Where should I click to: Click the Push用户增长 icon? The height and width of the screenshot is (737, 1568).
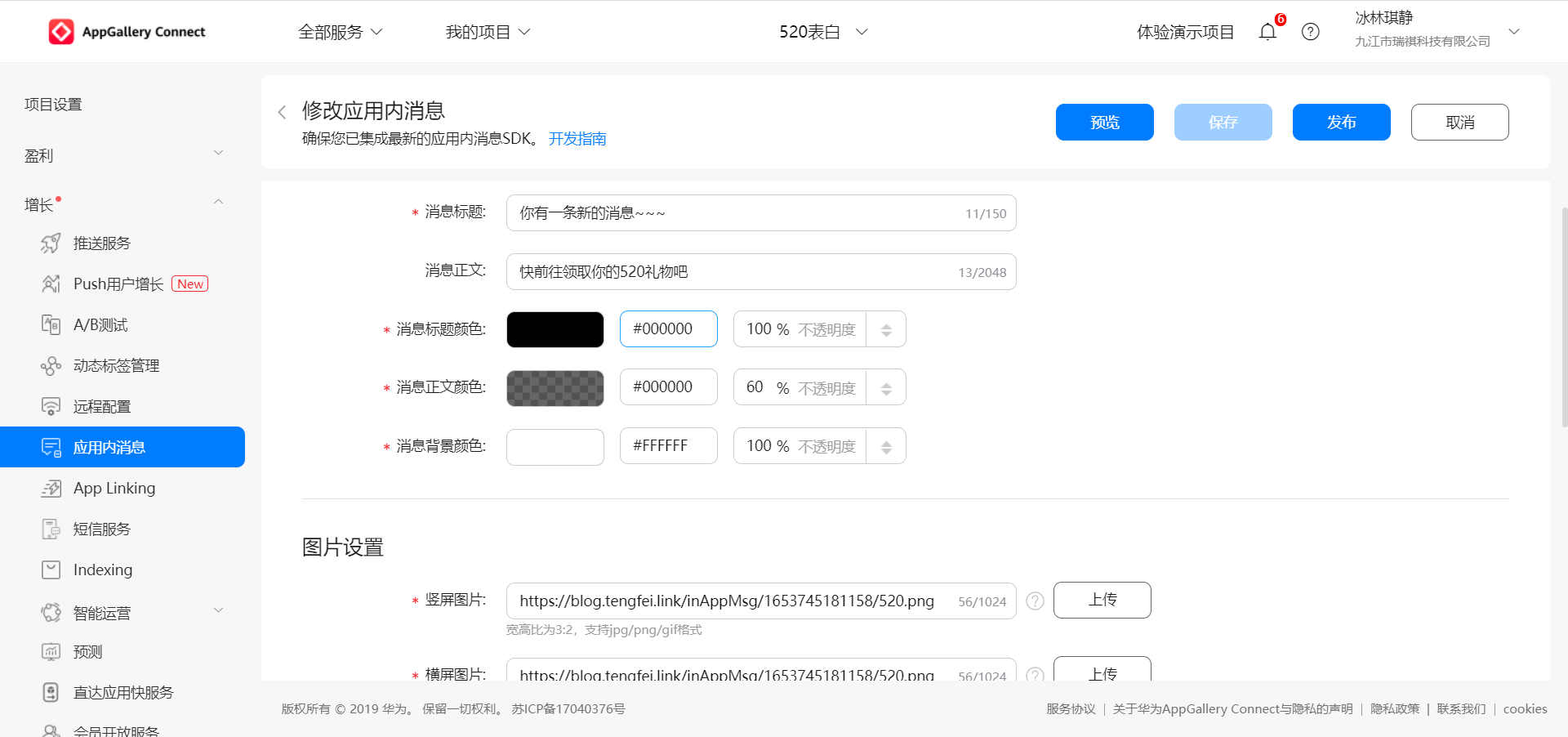point(51,284)
